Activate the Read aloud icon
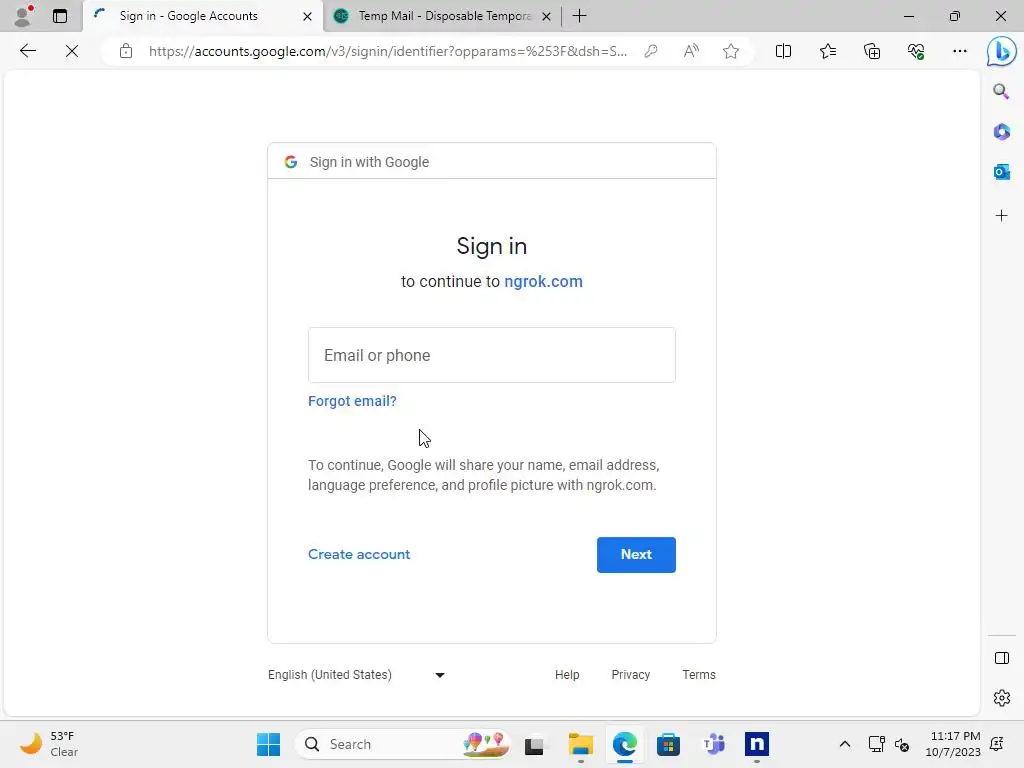The width and height of the screenshot is (1024, 768). [691, 51]
